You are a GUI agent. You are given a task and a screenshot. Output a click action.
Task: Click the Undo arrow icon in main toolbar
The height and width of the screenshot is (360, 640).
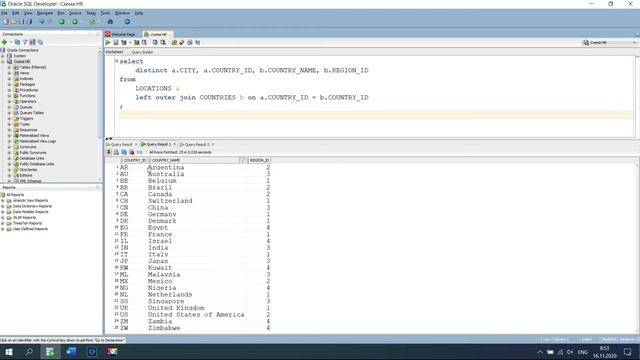pos(41,22)
